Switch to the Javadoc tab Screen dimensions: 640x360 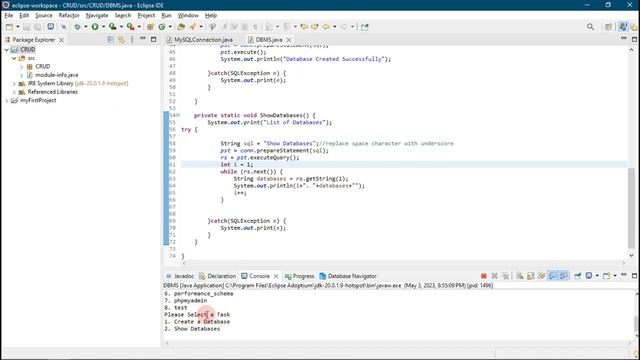[x=180, y=276]
